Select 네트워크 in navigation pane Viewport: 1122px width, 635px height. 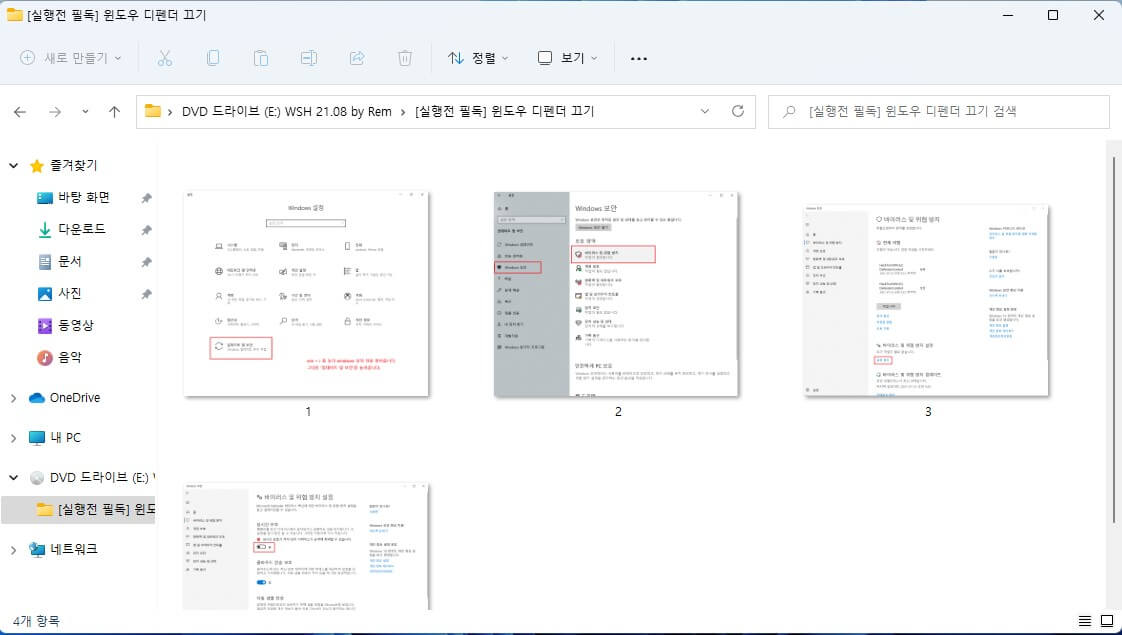[74, 550]
